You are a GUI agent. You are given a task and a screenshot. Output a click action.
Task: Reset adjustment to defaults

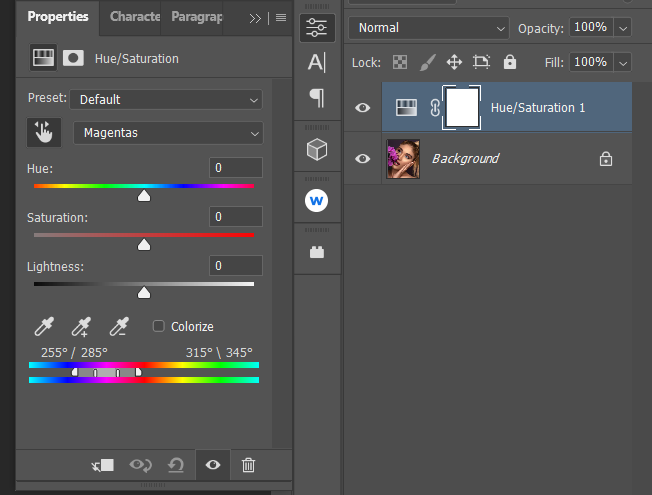tap(176, 465)
